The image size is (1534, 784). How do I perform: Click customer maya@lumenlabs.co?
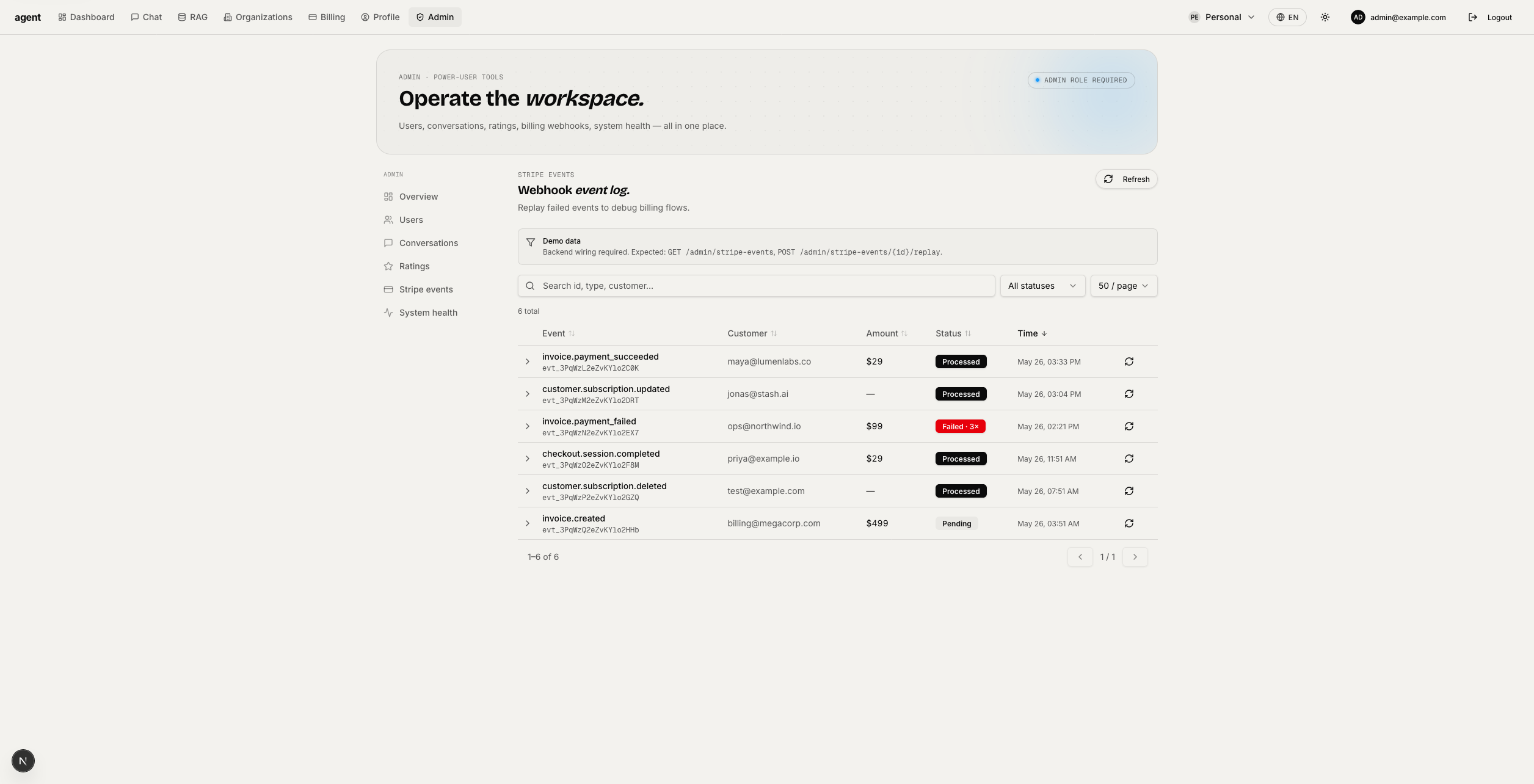tap(769, 361)
